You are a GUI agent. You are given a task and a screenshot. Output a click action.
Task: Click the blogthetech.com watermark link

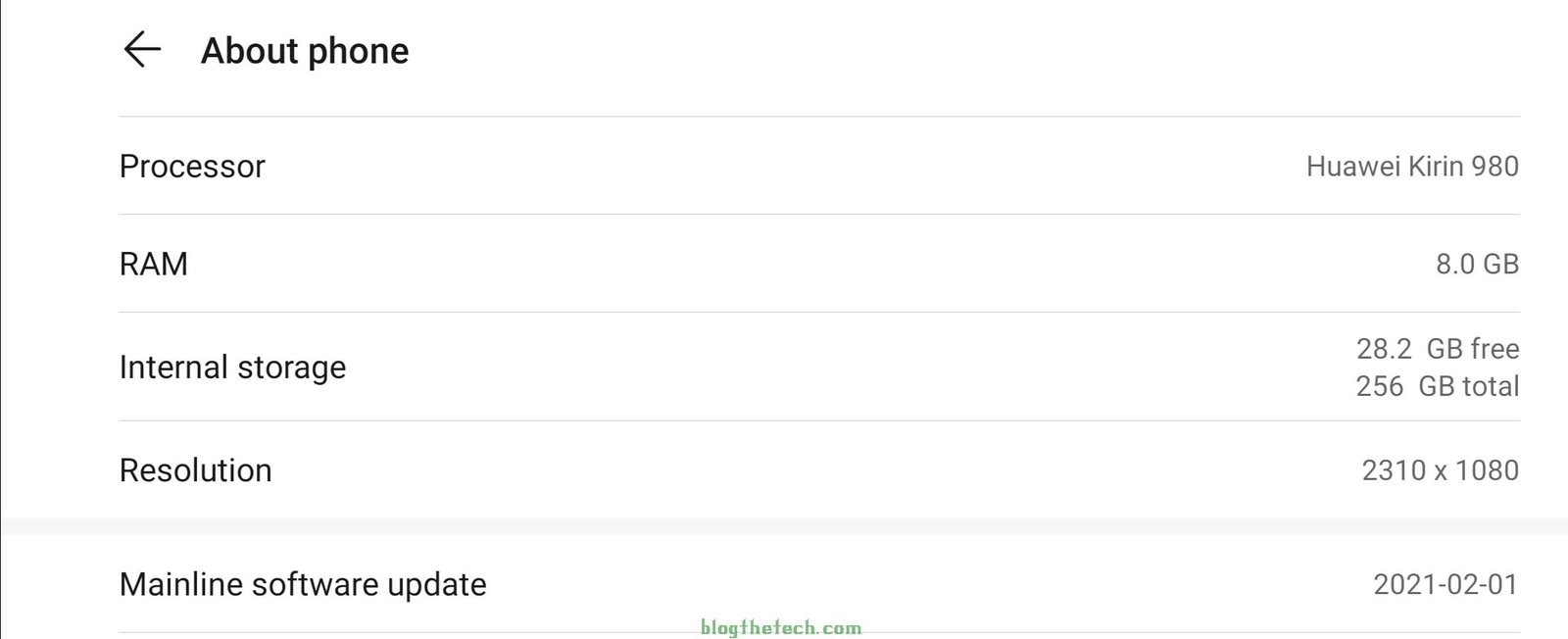[781, 628]
